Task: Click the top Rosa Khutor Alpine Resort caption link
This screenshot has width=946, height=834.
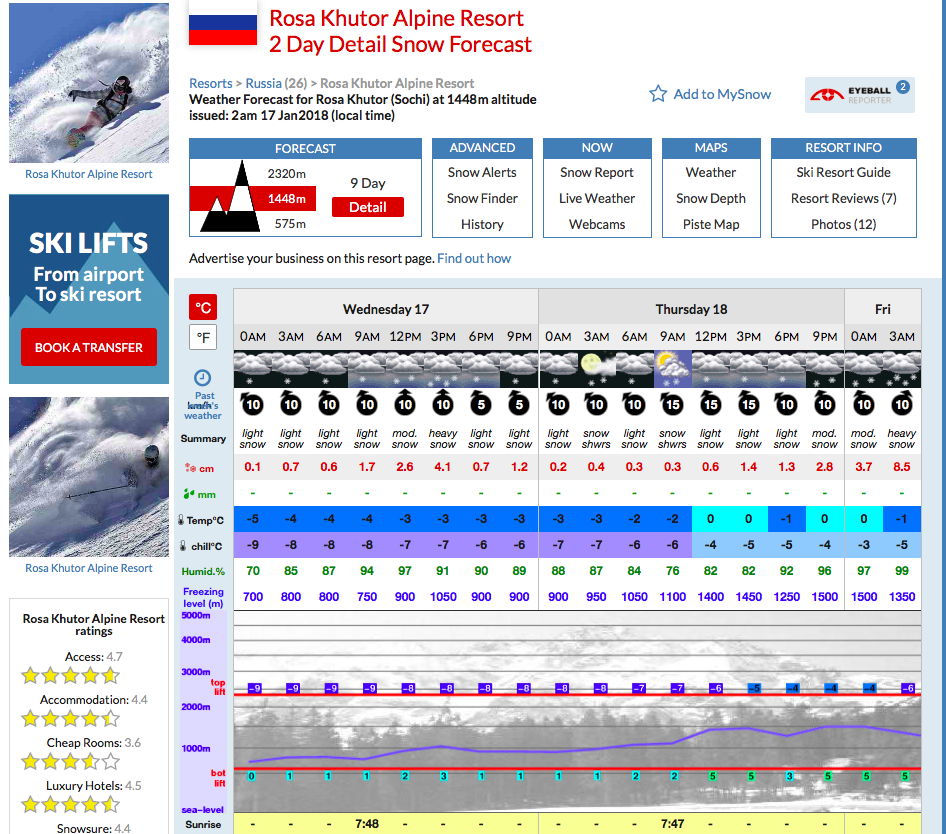Action: pos(89,174)
